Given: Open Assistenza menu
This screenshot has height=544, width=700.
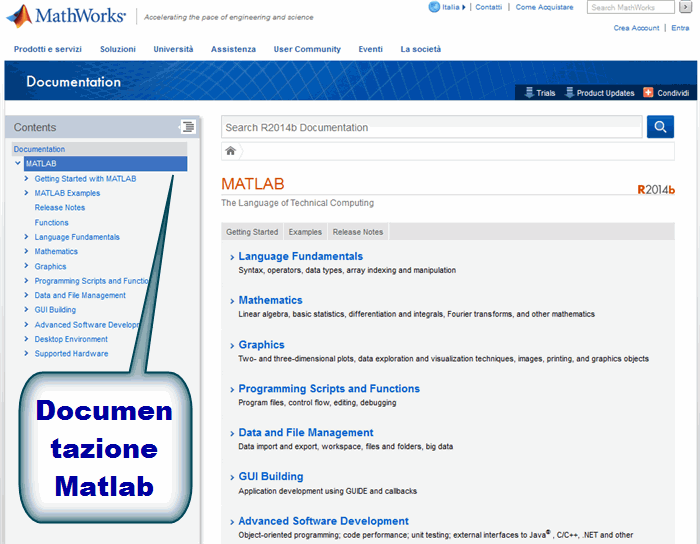Looking at the screenshot, I should pos(233,49).
